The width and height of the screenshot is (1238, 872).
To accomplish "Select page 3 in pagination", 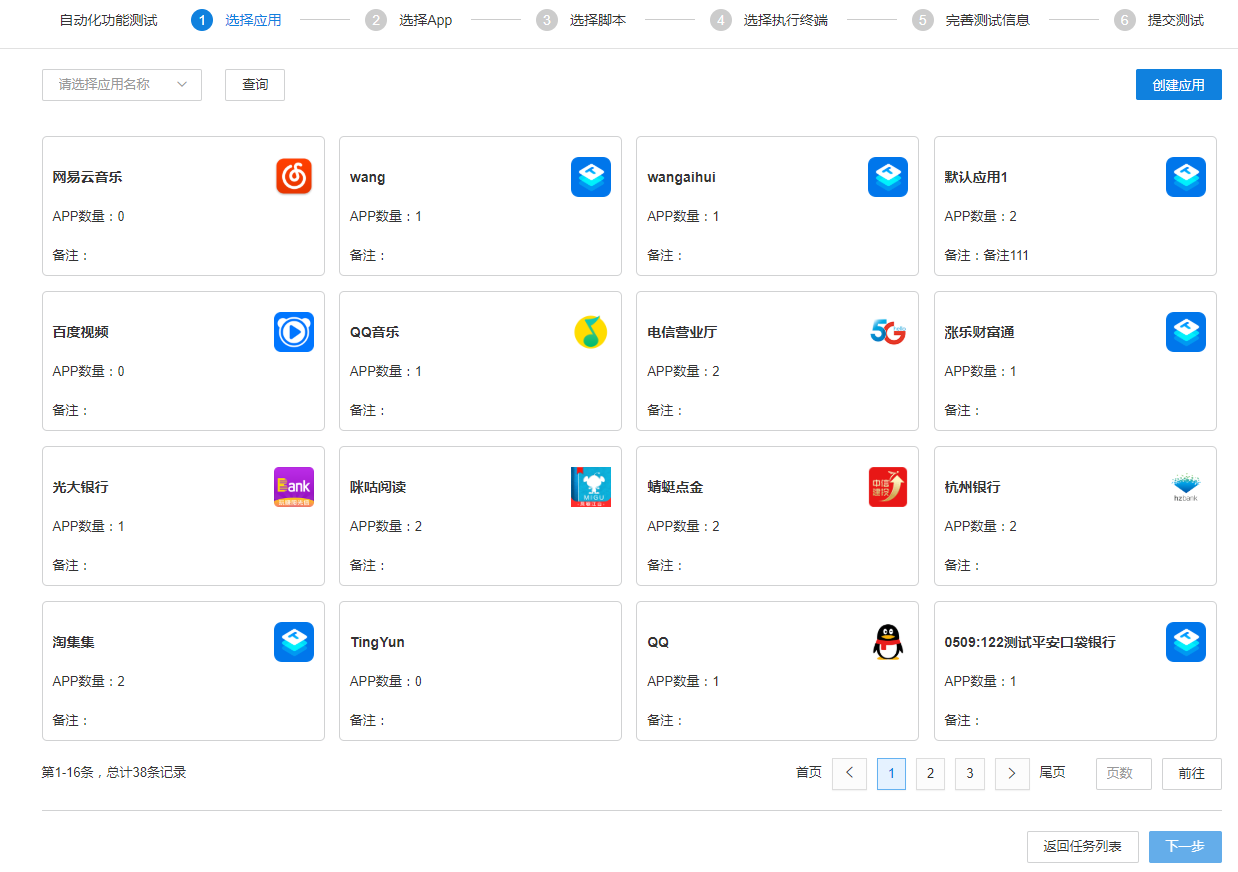I will 969,773.
